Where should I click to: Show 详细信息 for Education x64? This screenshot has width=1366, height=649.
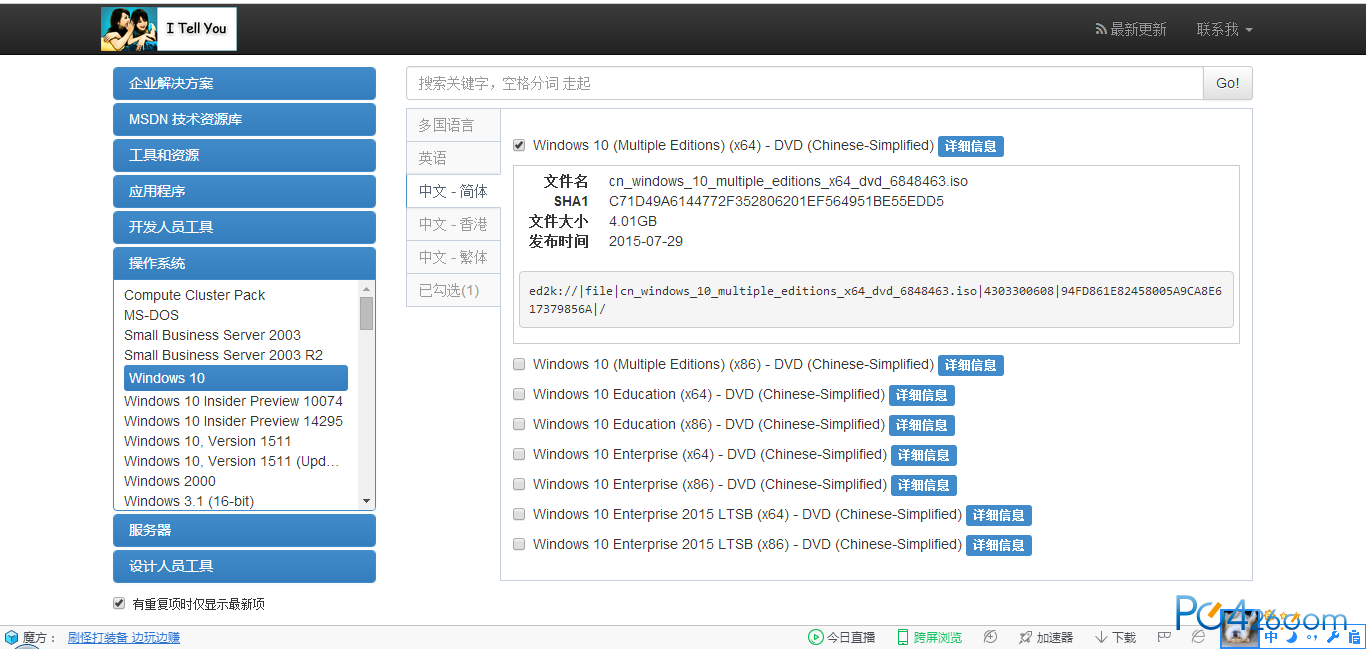point(922,395)
